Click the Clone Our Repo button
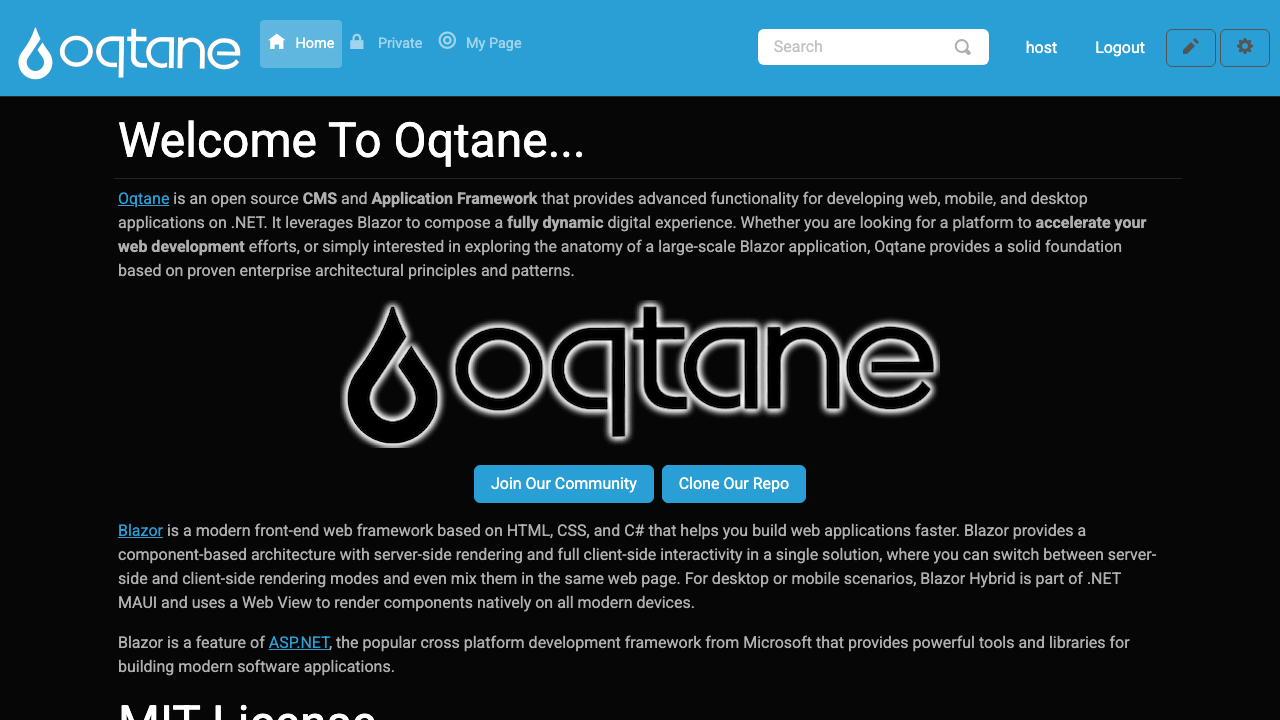Viewport: 1280px width, 720px height. coord(734,484)
